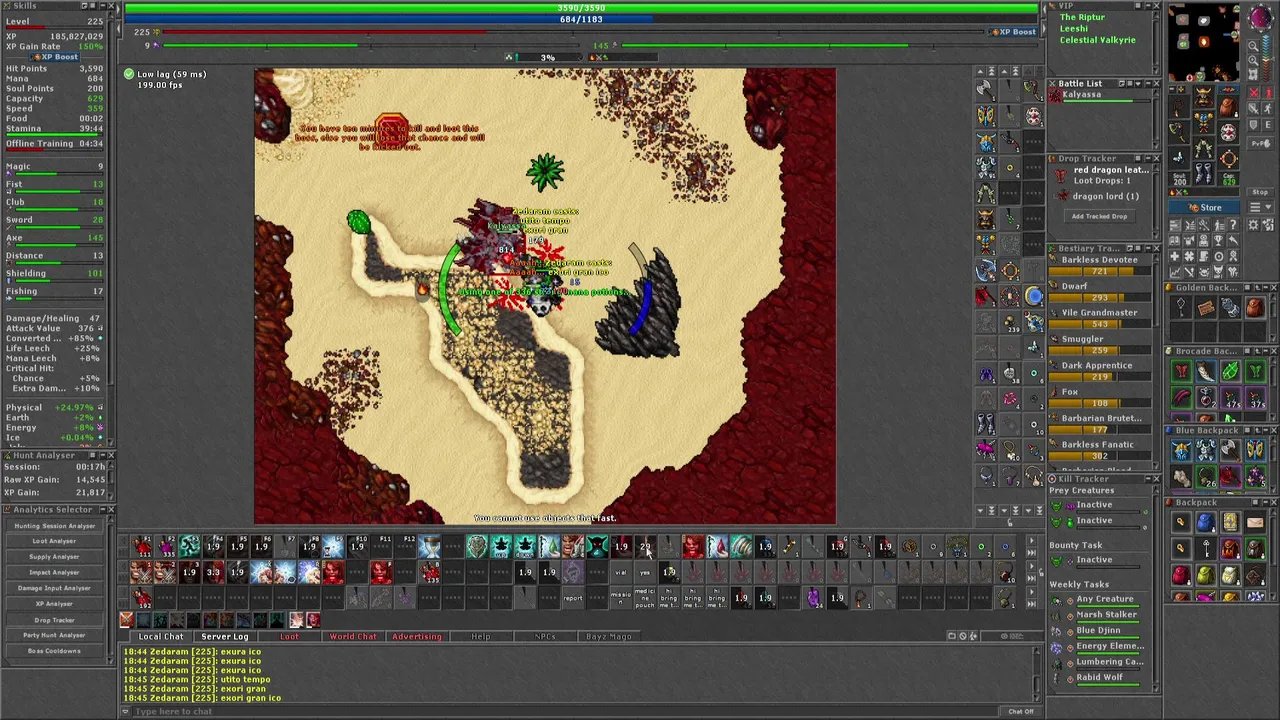
Task: Open Boss Cooldowns
Action: click(55, 651)
